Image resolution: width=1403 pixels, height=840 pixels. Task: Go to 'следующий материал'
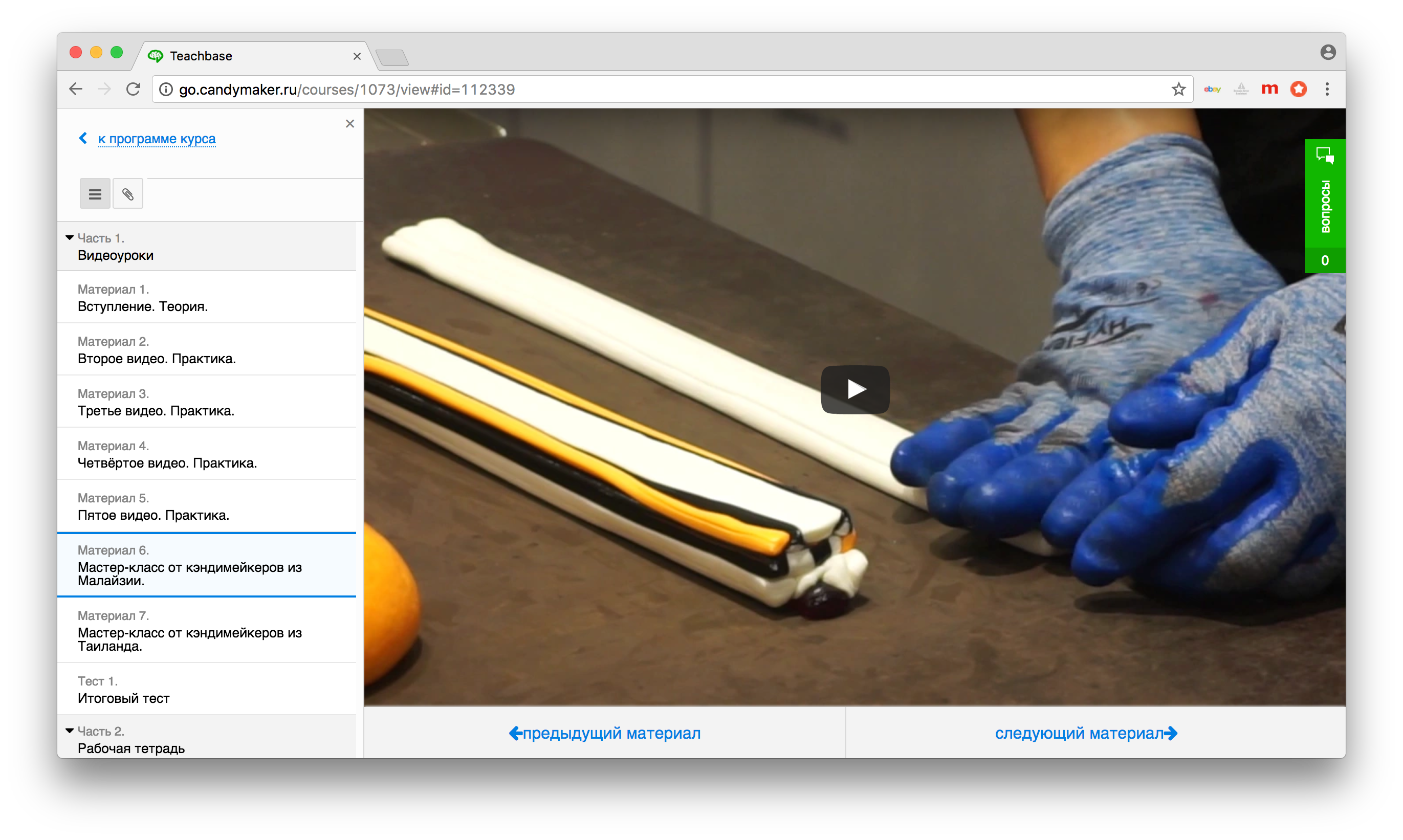point(1085,733)
